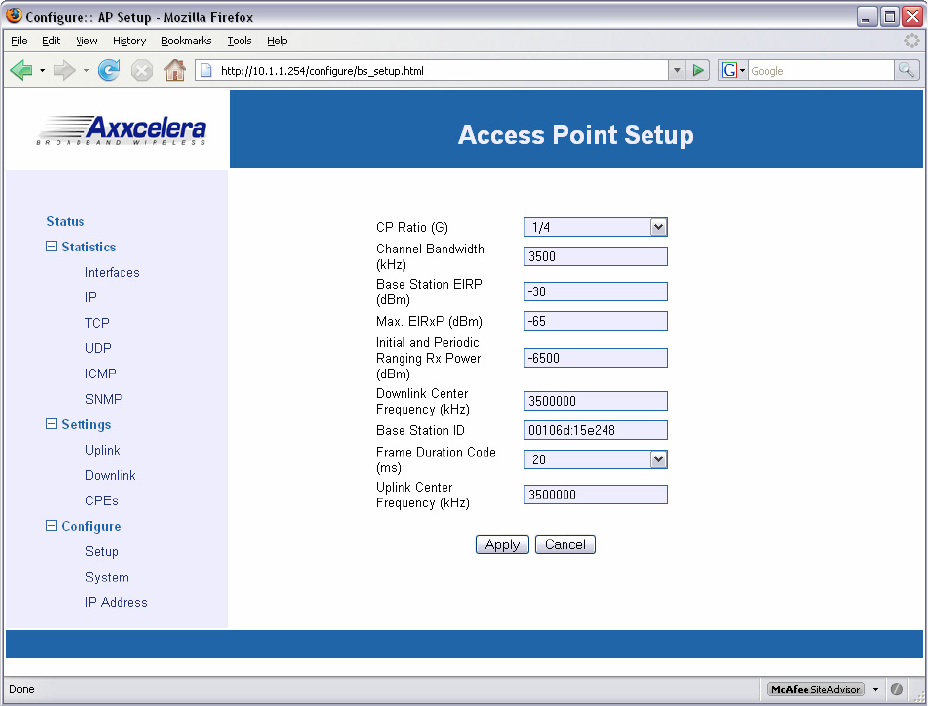Screen dimensions: 928x706
Task: Click inside the Google search box
Action: click(821, 70)
